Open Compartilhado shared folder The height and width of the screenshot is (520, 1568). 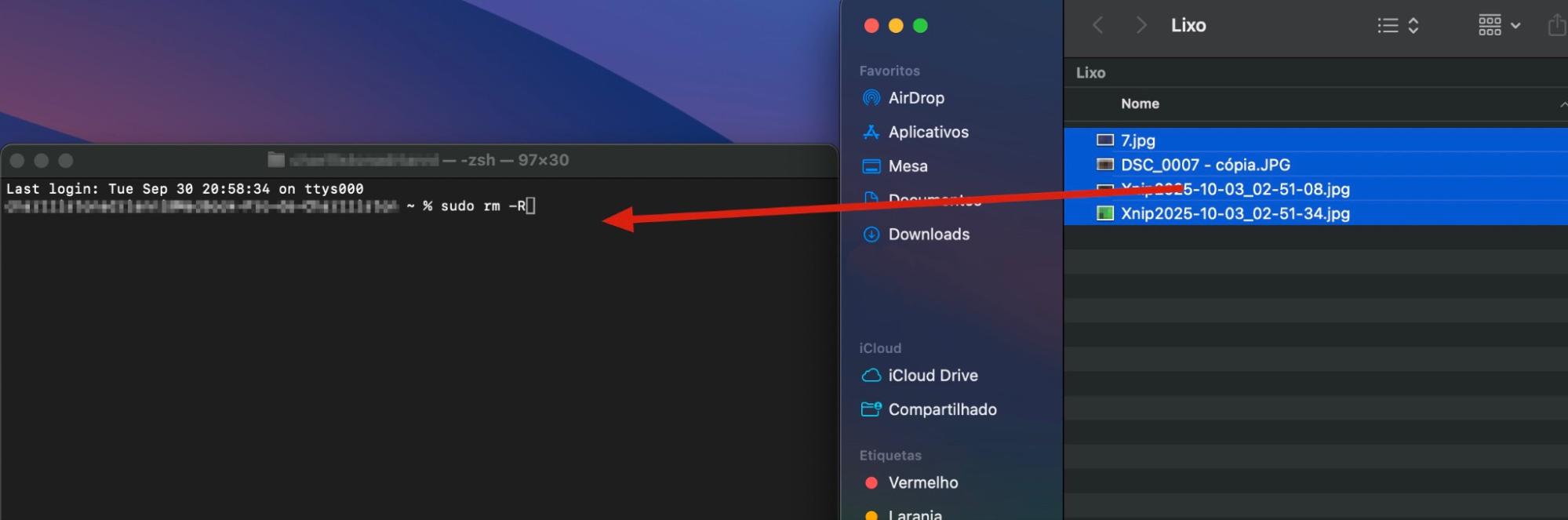point(942,409)
